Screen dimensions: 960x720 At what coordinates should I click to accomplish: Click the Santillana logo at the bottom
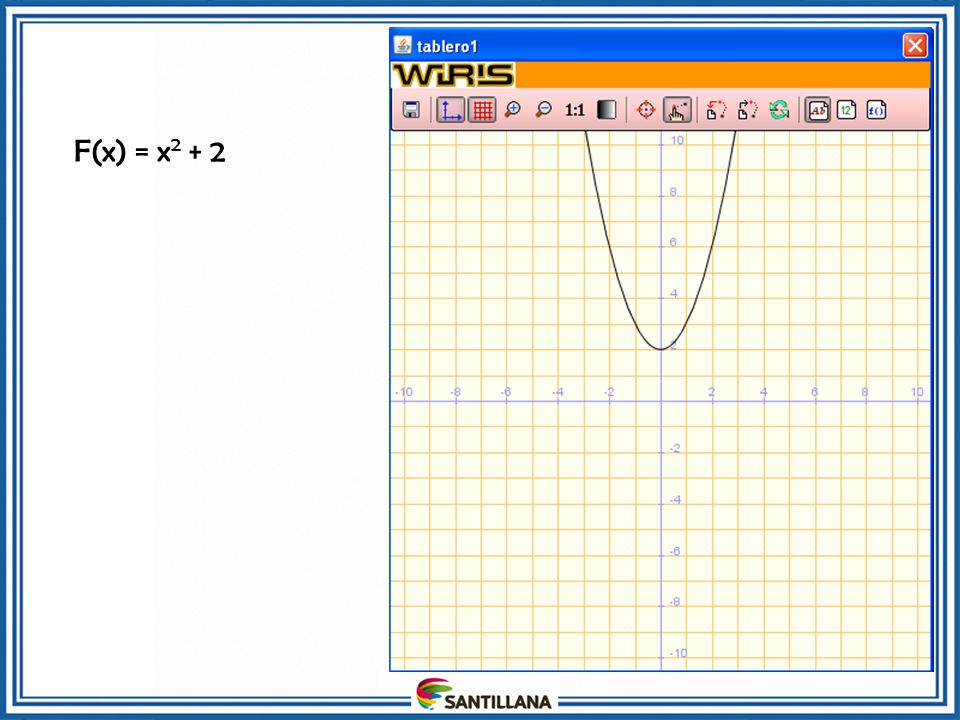(x=484, y=695)
